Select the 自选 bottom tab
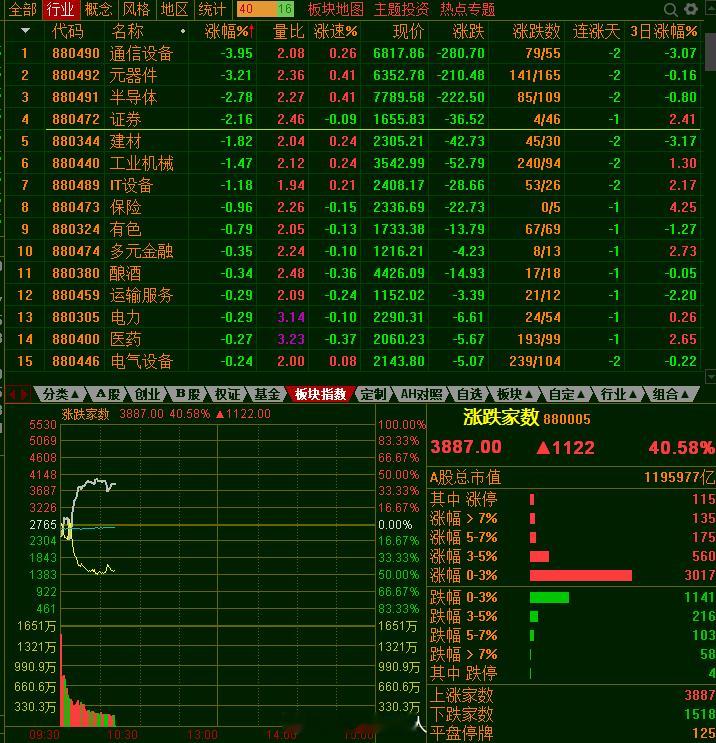 [x=469, y=394]
